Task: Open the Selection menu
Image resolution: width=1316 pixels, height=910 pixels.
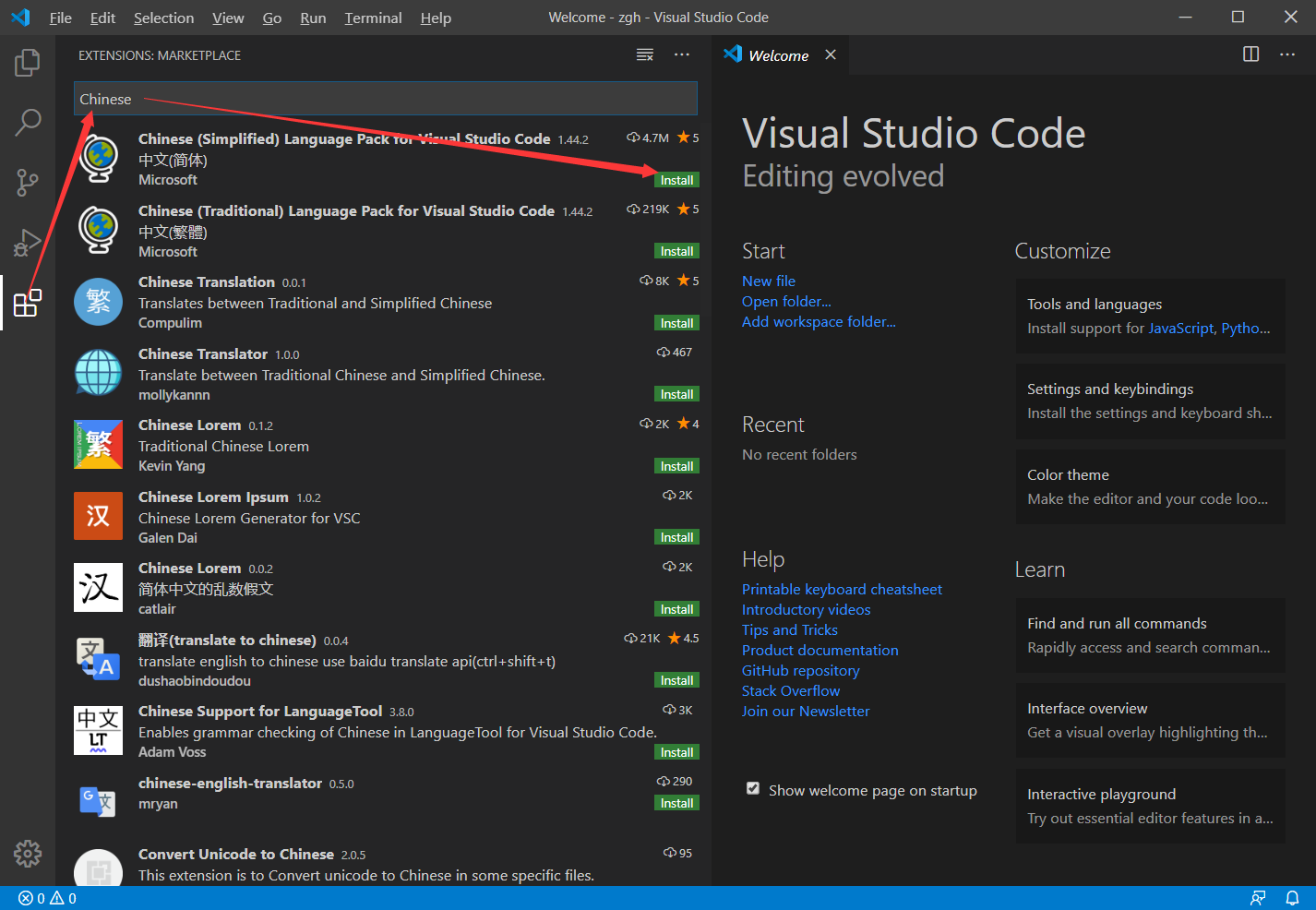Action: point(163,18)
